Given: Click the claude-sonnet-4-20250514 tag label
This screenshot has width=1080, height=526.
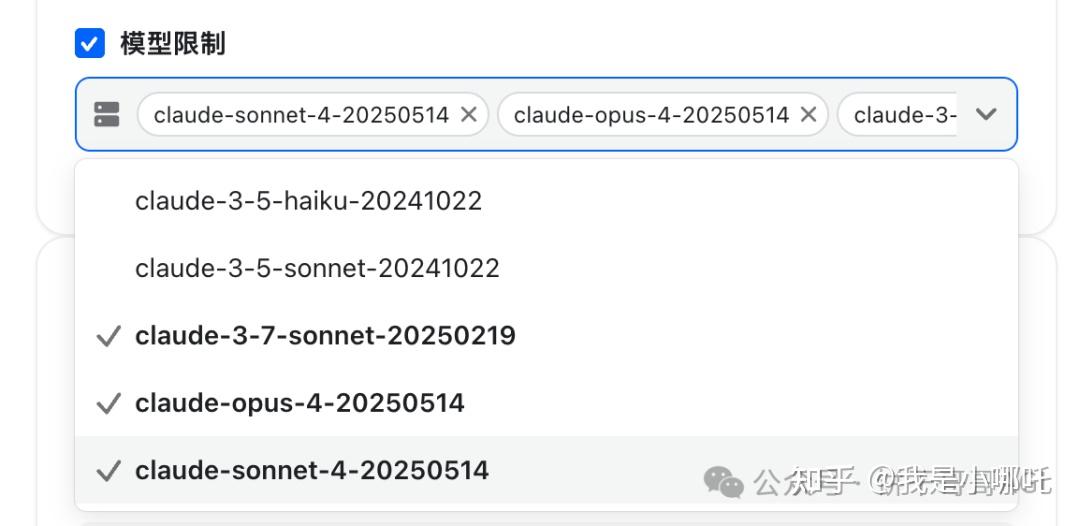Looking at the screenshot, I should [301, 115].
